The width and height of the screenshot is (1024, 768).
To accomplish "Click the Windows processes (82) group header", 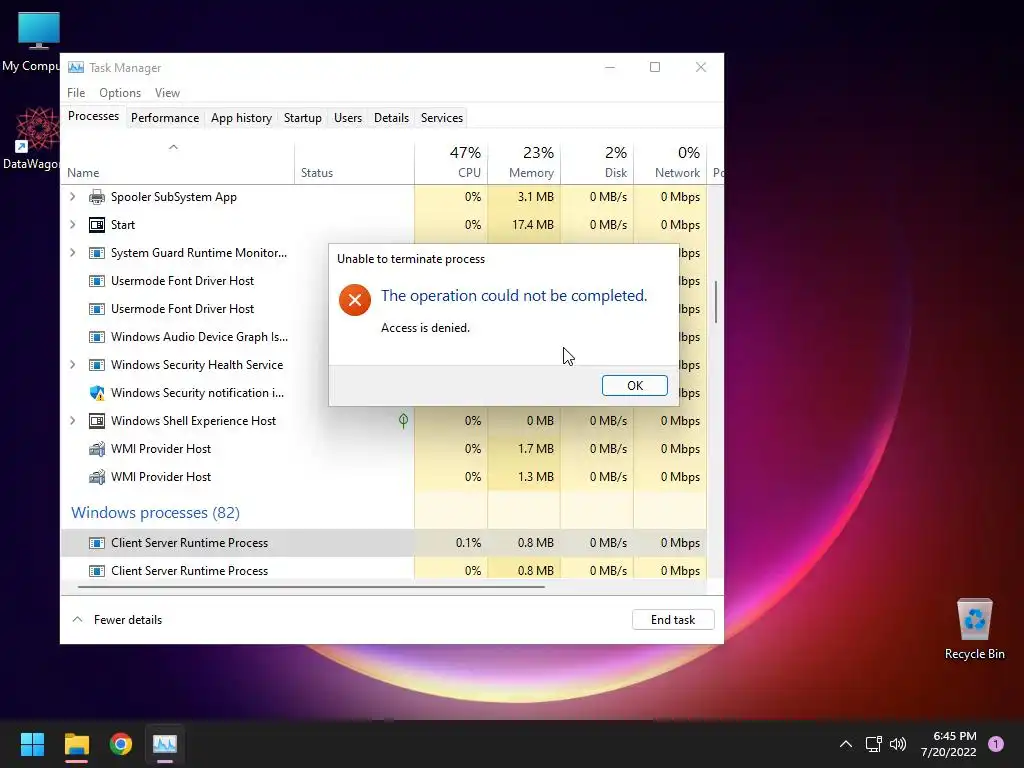I will [155, 513].
